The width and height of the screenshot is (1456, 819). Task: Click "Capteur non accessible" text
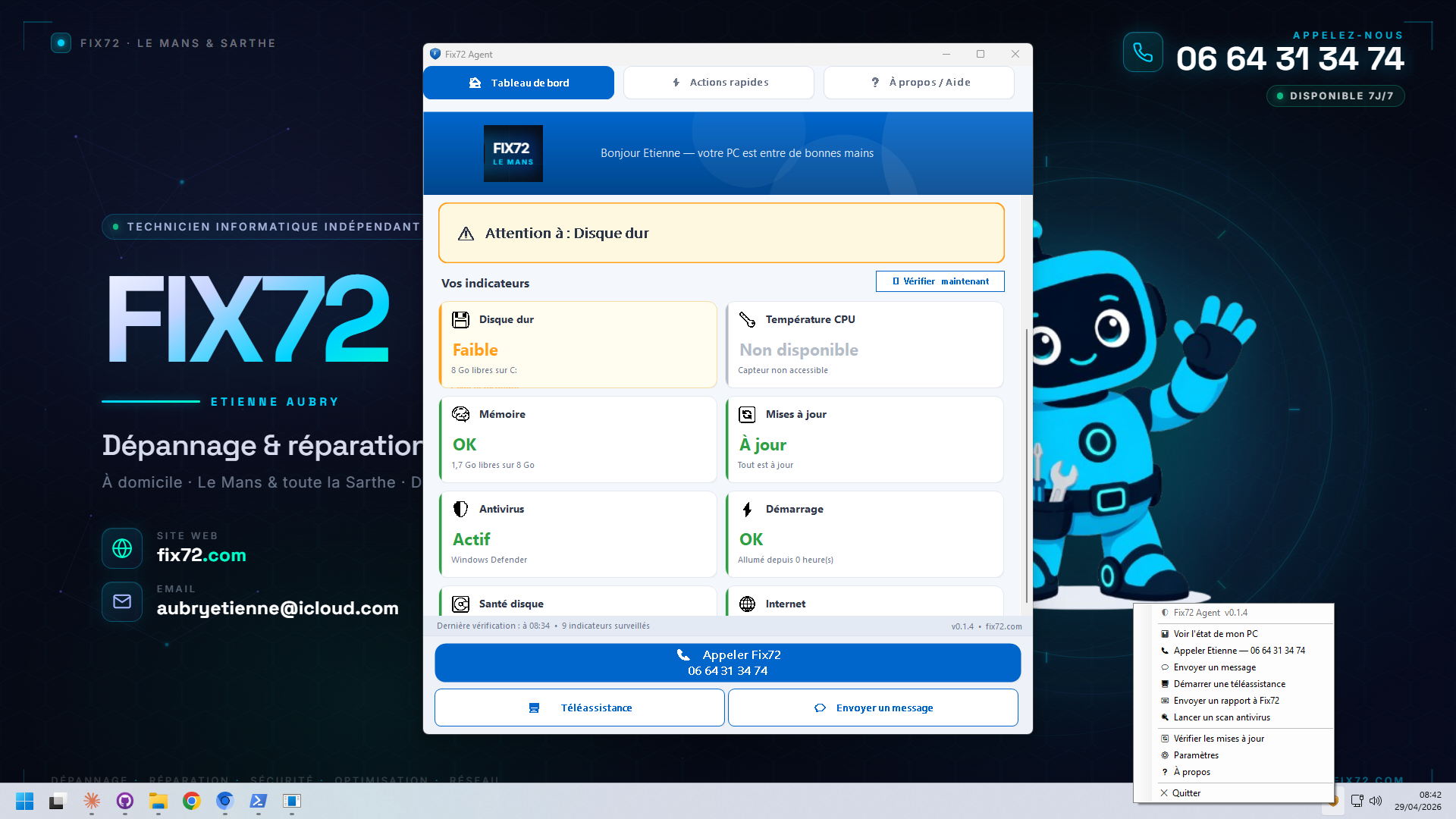point(783,370)
